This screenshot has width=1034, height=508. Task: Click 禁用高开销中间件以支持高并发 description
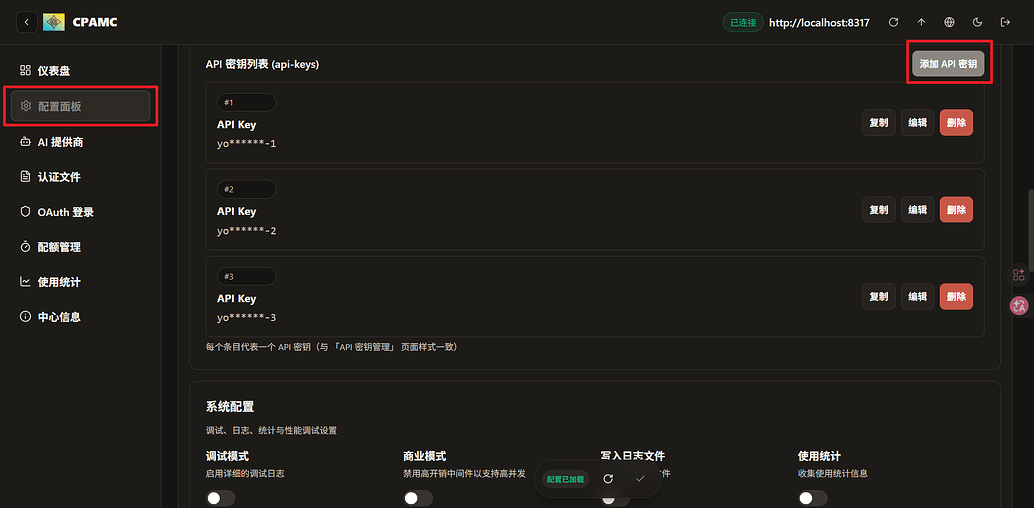464,473
